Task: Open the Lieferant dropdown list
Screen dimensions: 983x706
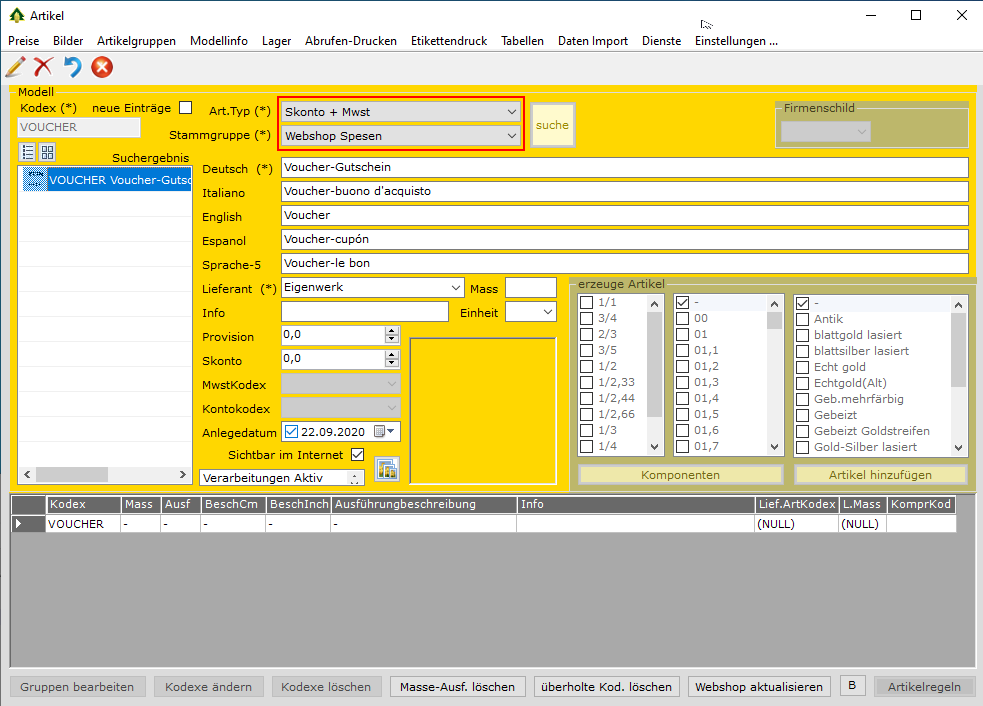Action: point(456,288)
